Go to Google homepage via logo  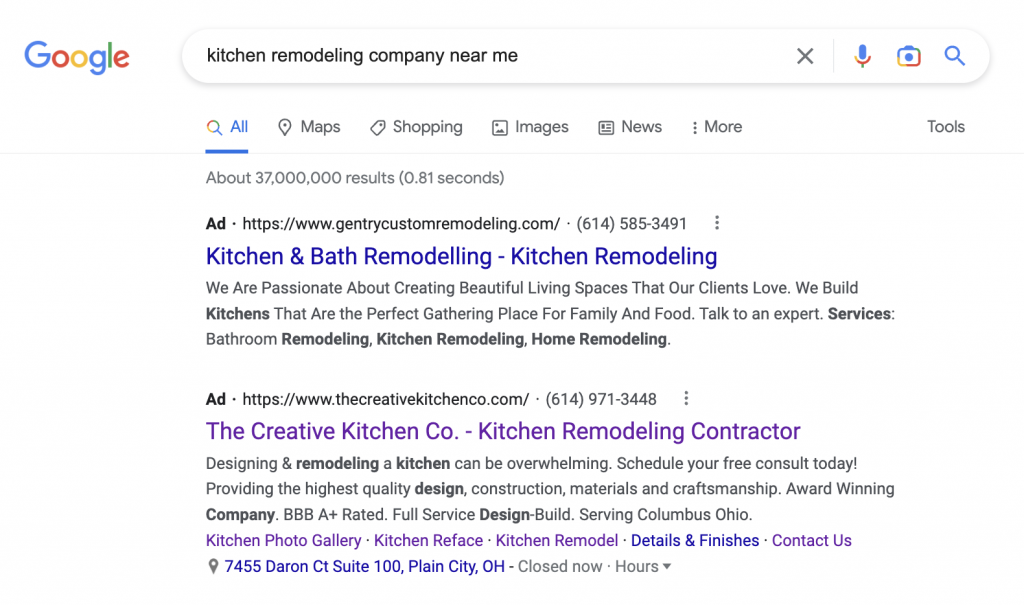(x=77, y=57)
